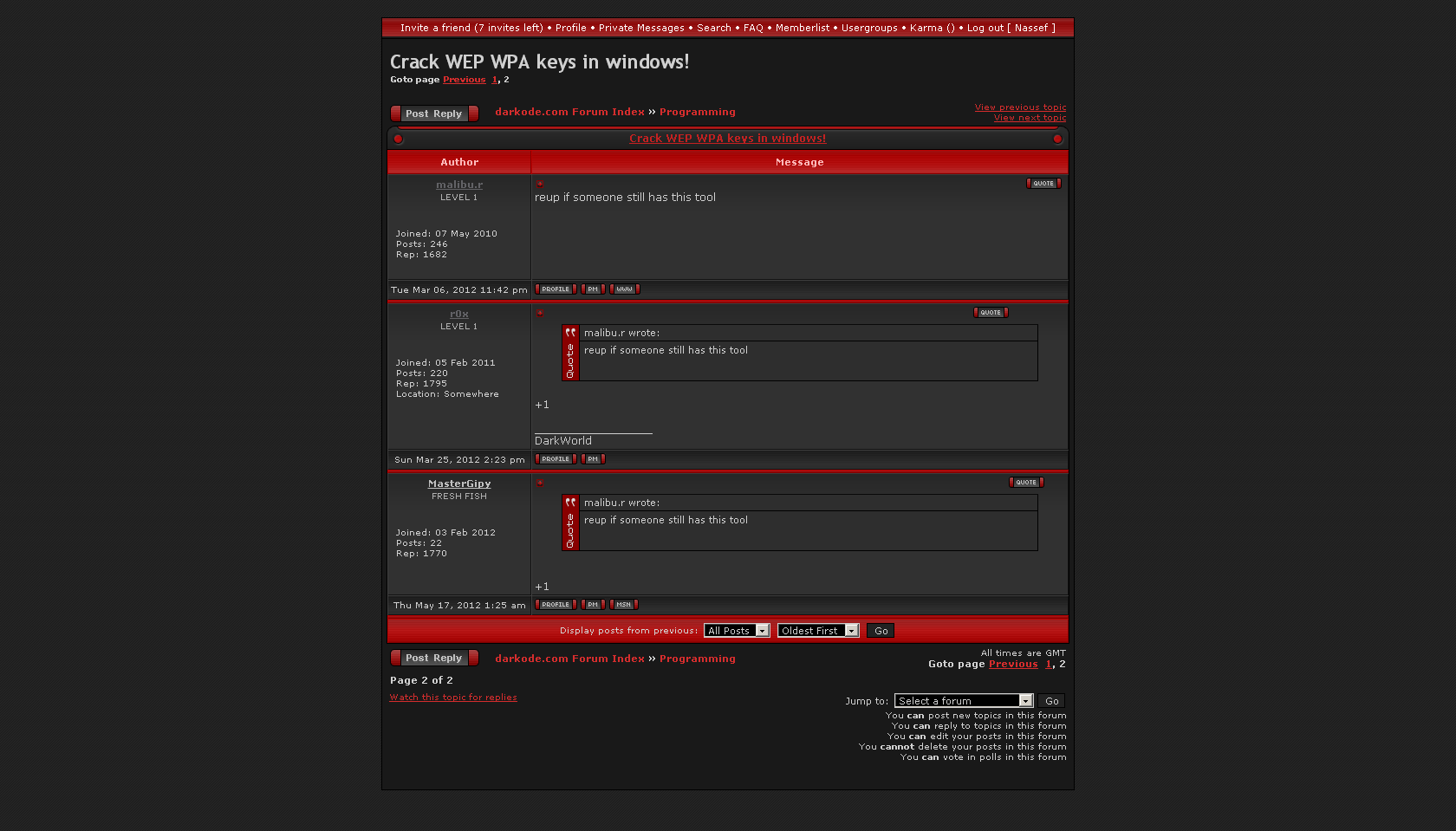Click Watch this topic for replies link
Image resolution: width=1456 pixels, height=831 pixels.
point(453,698)
